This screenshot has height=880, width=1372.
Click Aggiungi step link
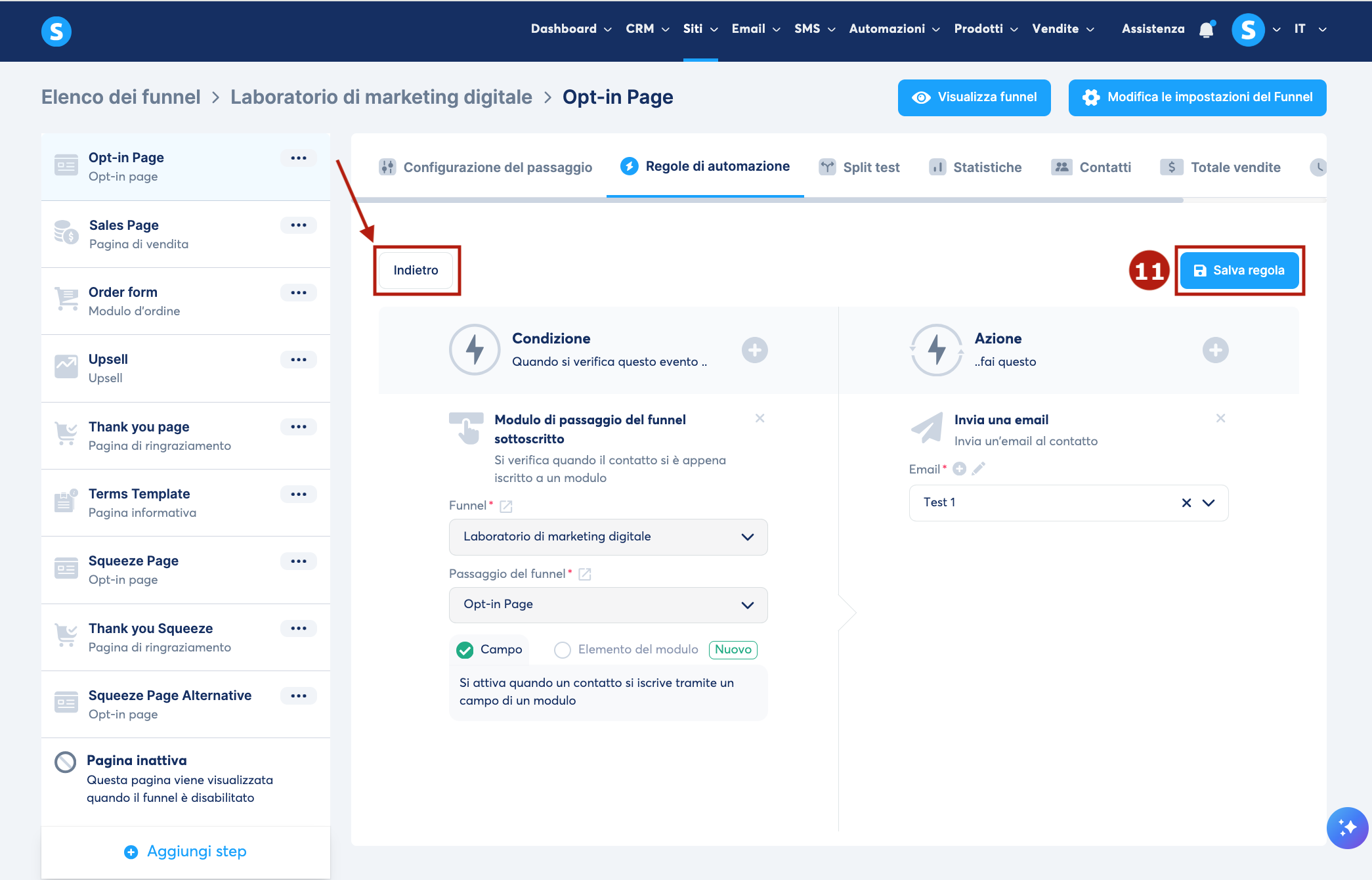186,852
